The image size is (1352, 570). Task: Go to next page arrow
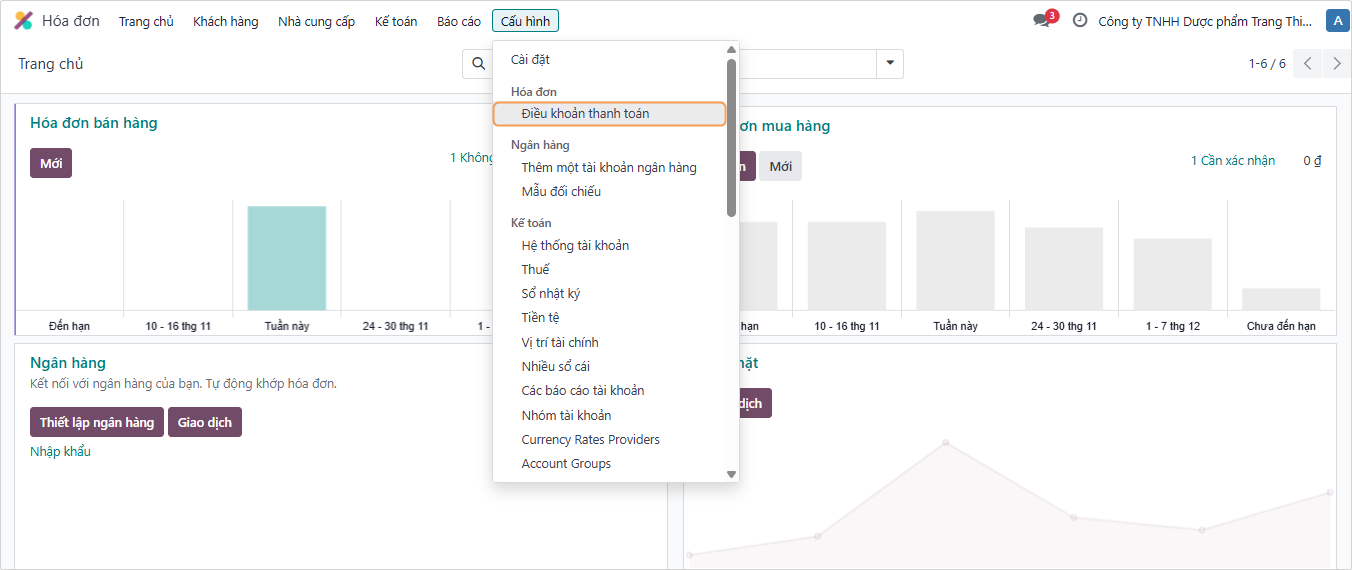coord(1336,64)
